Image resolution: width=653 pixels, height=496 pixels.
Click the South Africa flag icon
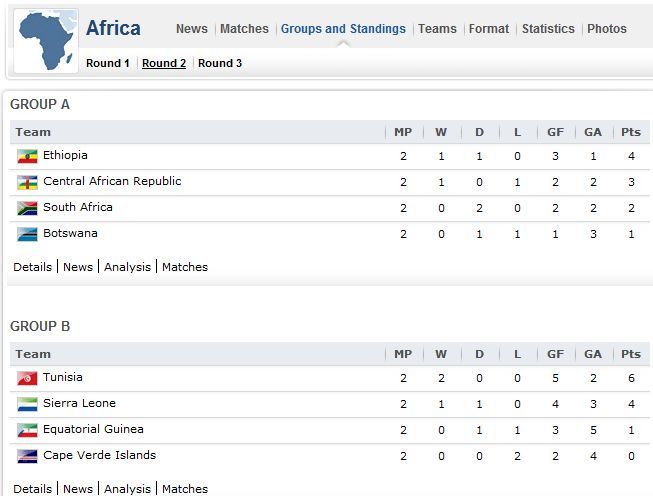[x=27, y=208]
